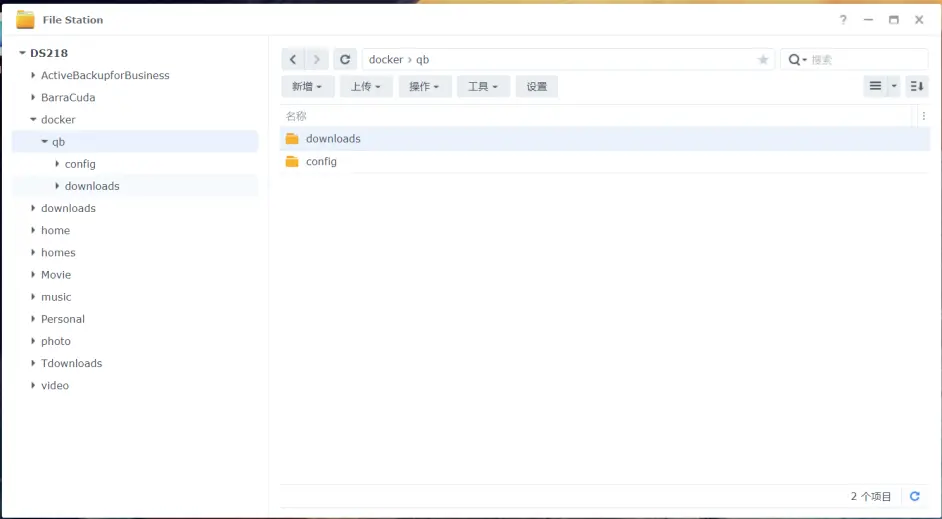Select photo shared folder
Image resolution: width=942 pixels, height=519 pixels.
[56, 341]
